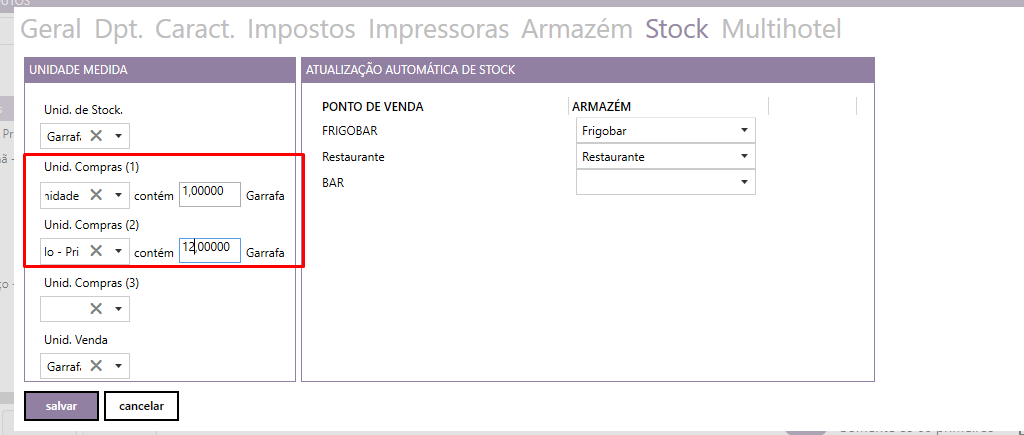The width and height of the screenshot is (1024, 435).
Task: Clear the Unid. Venda selection
Action: point(96,366)
